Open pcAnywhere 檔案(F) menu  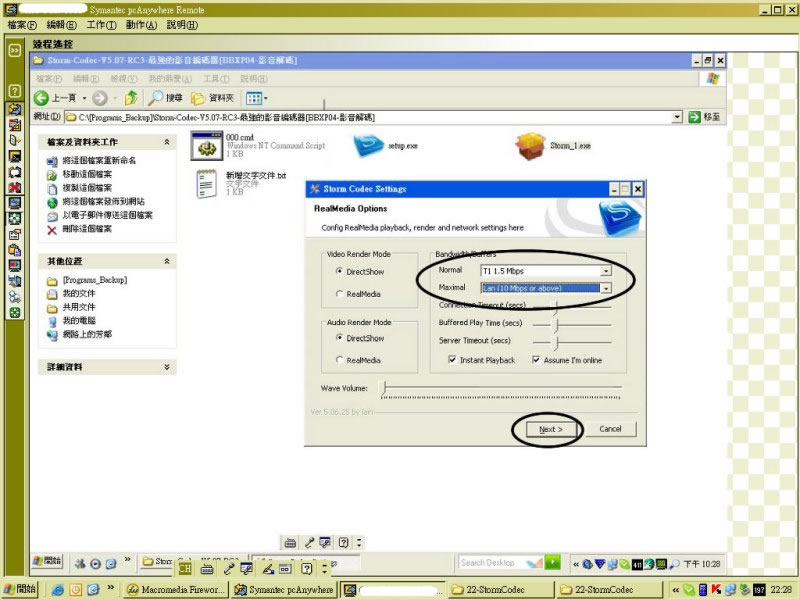pos(22,25)
